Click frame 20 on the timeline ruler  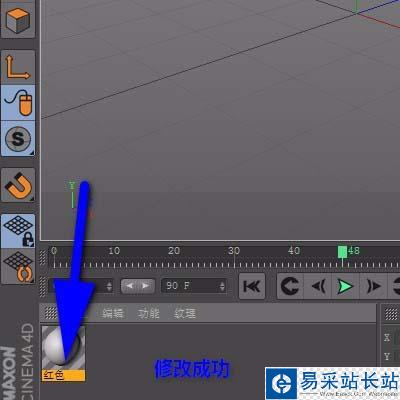174,251
